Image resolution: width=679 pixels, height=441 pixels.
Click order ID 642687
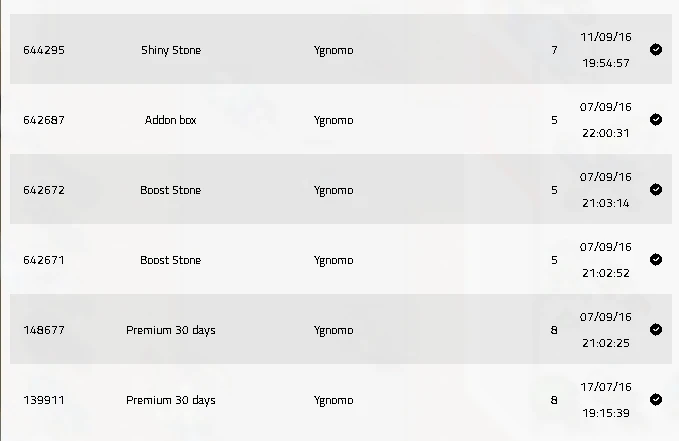click(44, 120)
